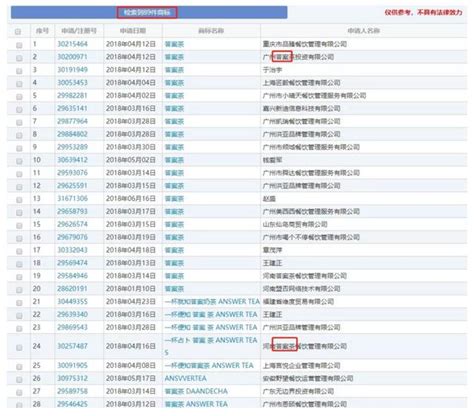Click registration number 30975312
The height and width of the screenshot is (416, 474).
pyautogui.click(x=72, y=378)
